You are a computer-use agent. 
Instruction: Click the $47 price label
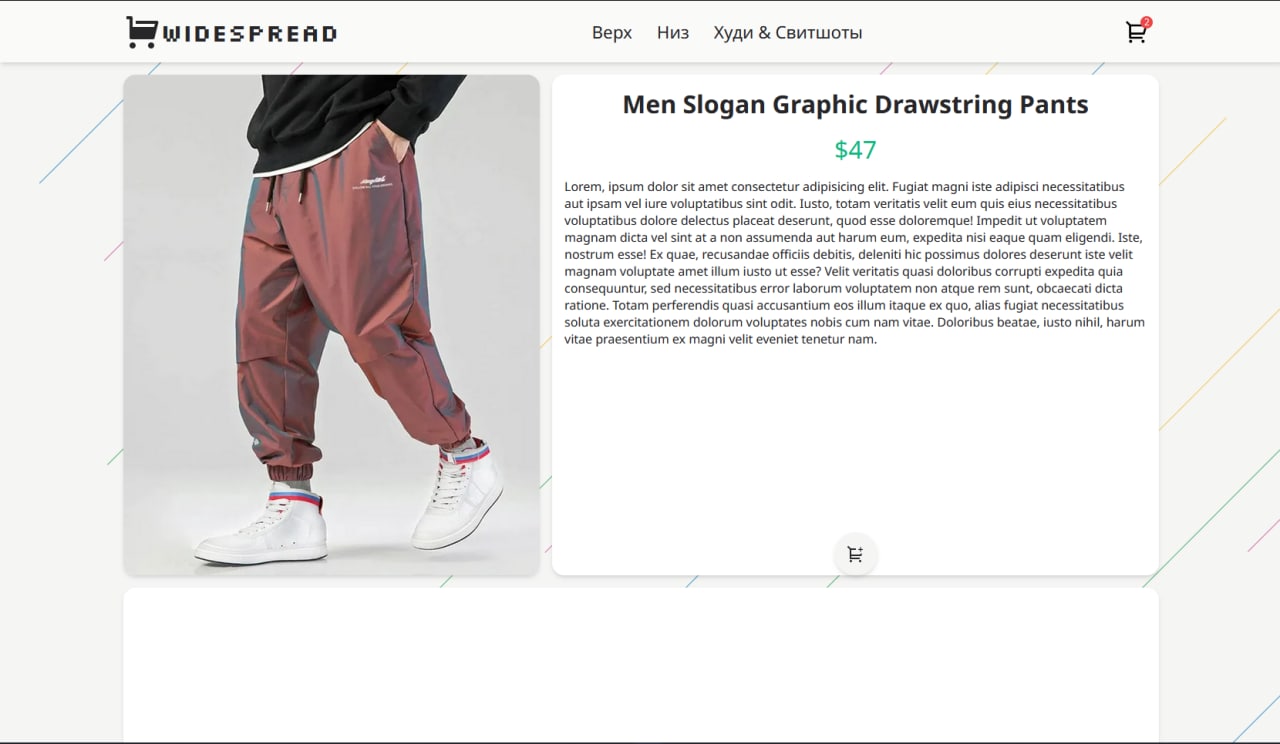point(855,150)
